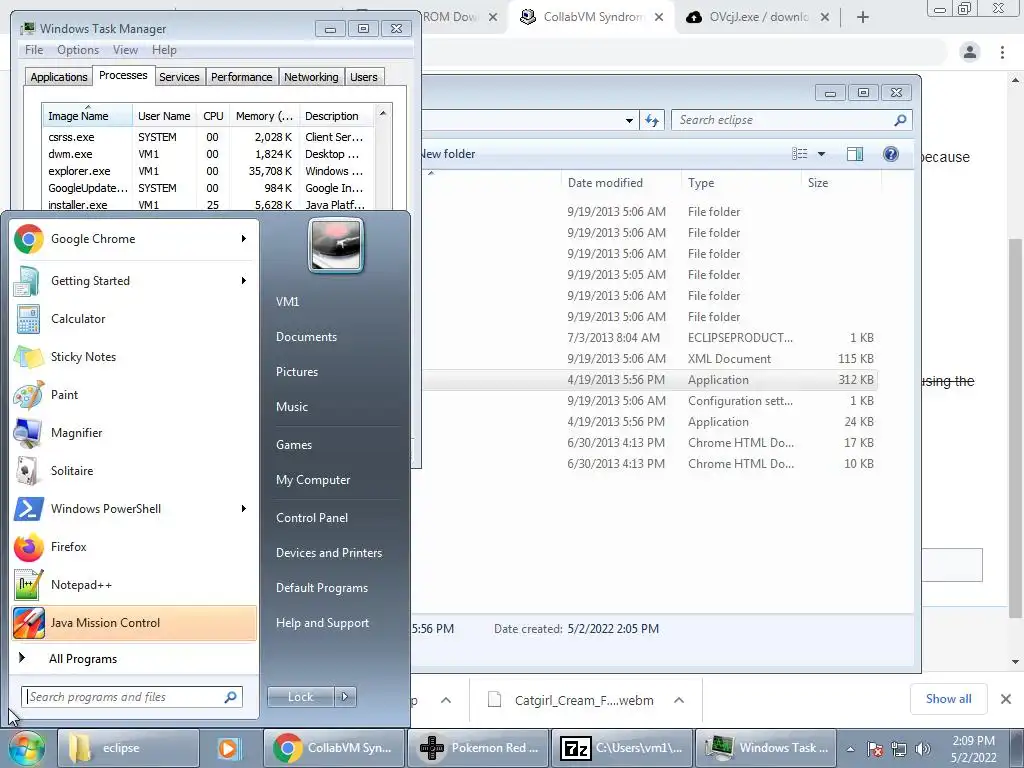Screen dimensions: 1024x768
Task: Launch Java Mission Control
Action: [x=134, y=623]
